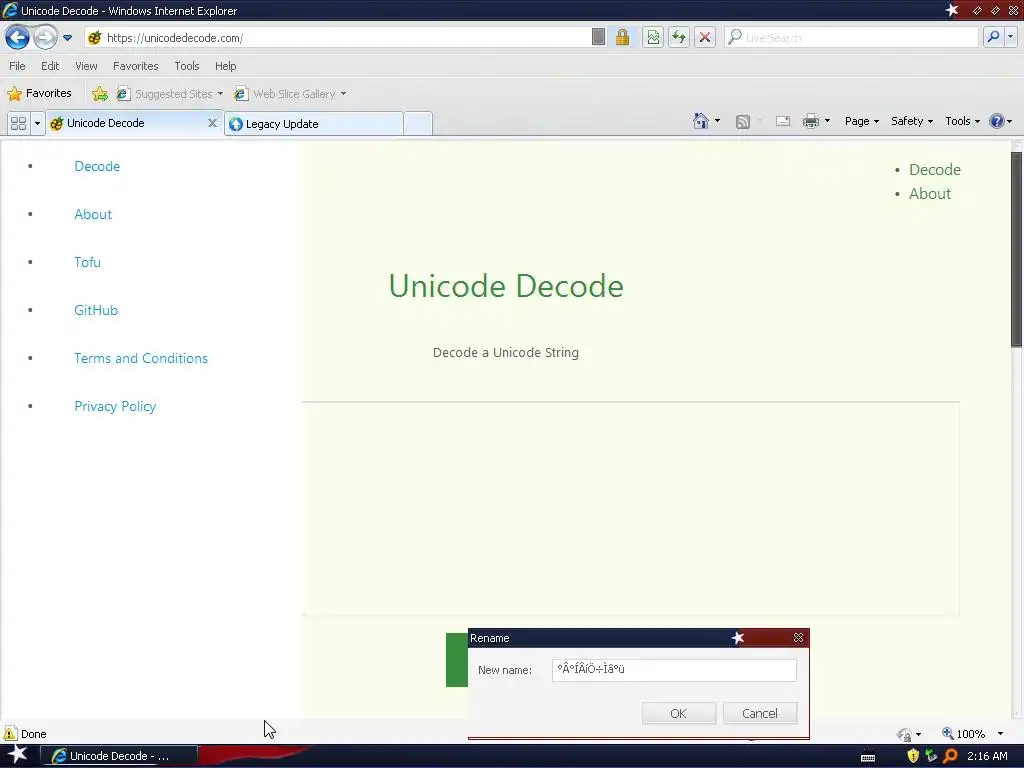
Task: Expand the Print dropdown arrow
Action: [x=827, y=121]
